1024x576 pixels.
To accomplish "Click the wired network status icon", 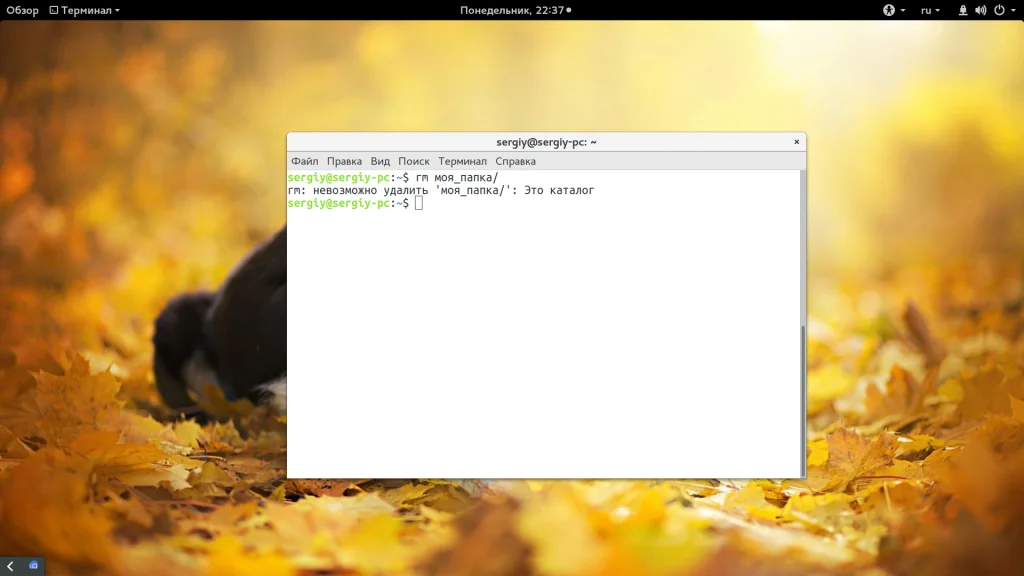I will [x=963, y=10].
